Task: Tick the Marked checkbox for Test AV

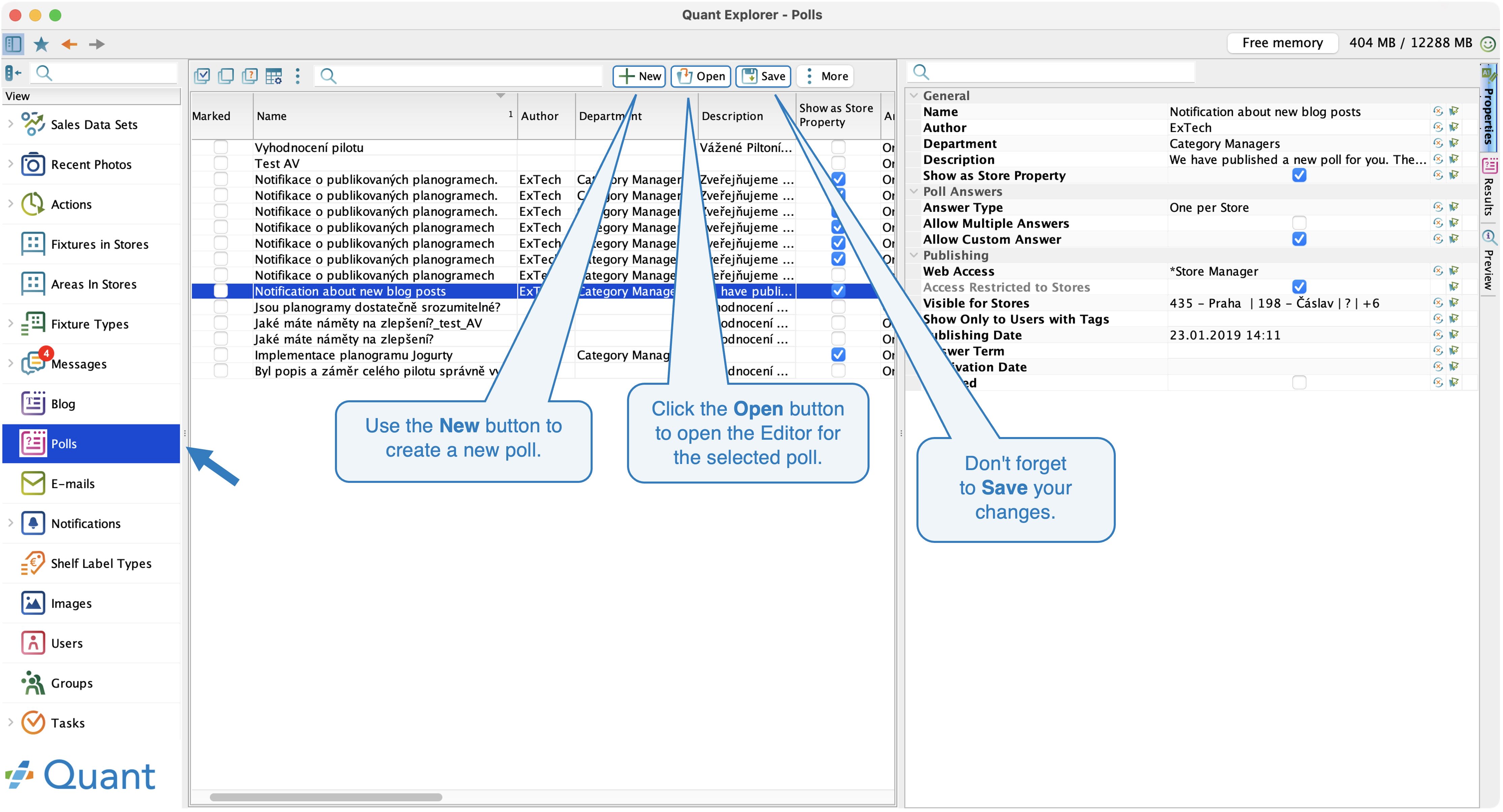Action: pos(221,163)
